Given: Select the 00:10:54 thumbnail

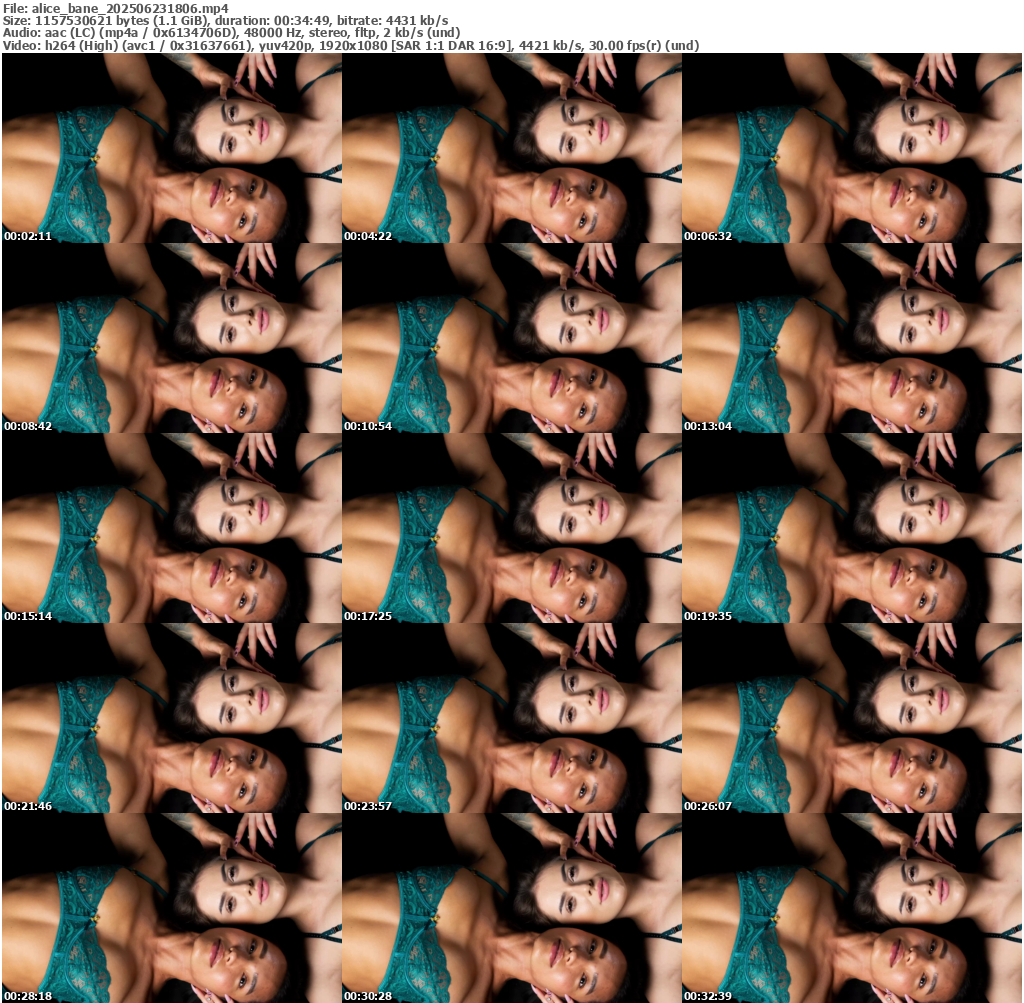Looking at the screenshot, I should [511, 338].
